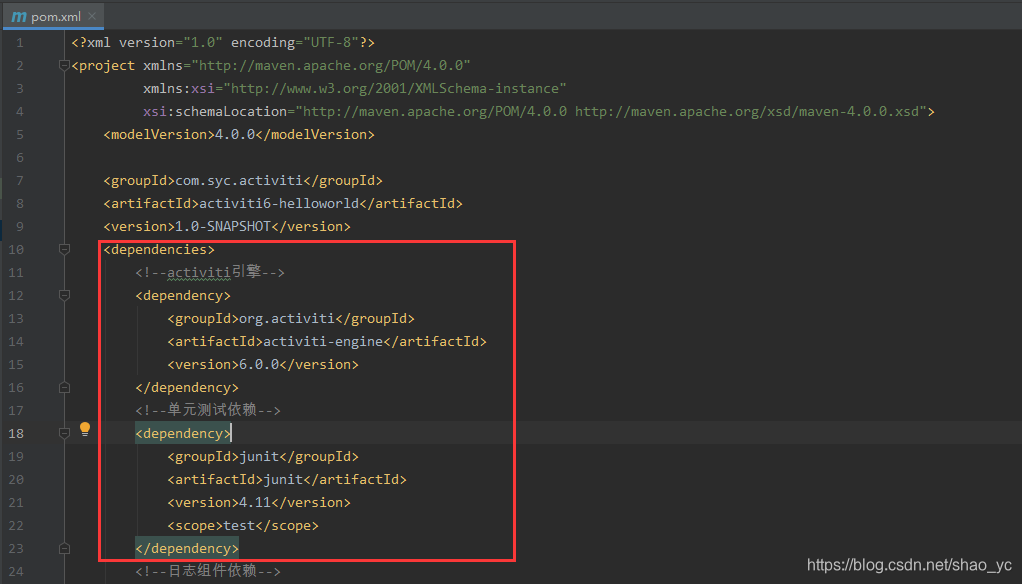Click line number 7 in the gutter
Screen dimensions: 1022x584
pos(19,180)
